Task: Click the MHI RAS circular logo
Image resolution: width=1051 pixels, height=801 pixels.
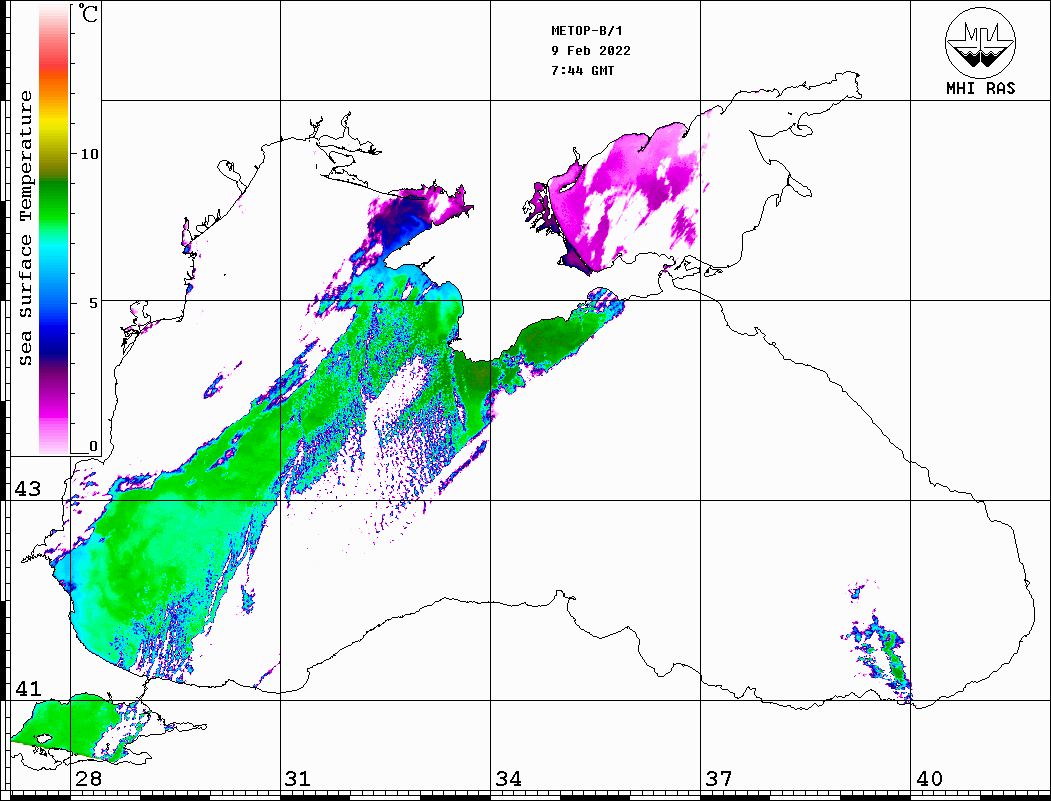Action: click(980, 42)
